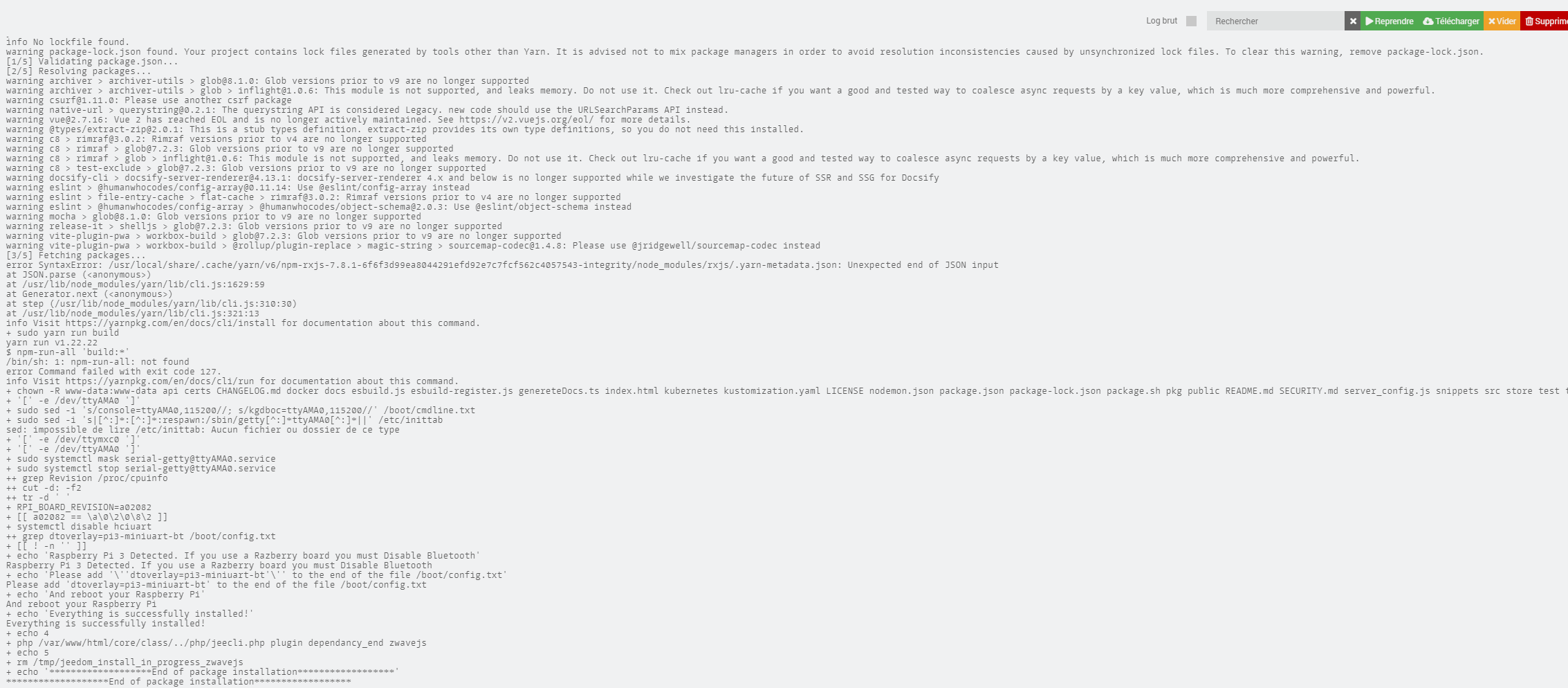Clear the search with the grey X button
This screenshot has height=688, width=1568.
(x=1353, y=21)
